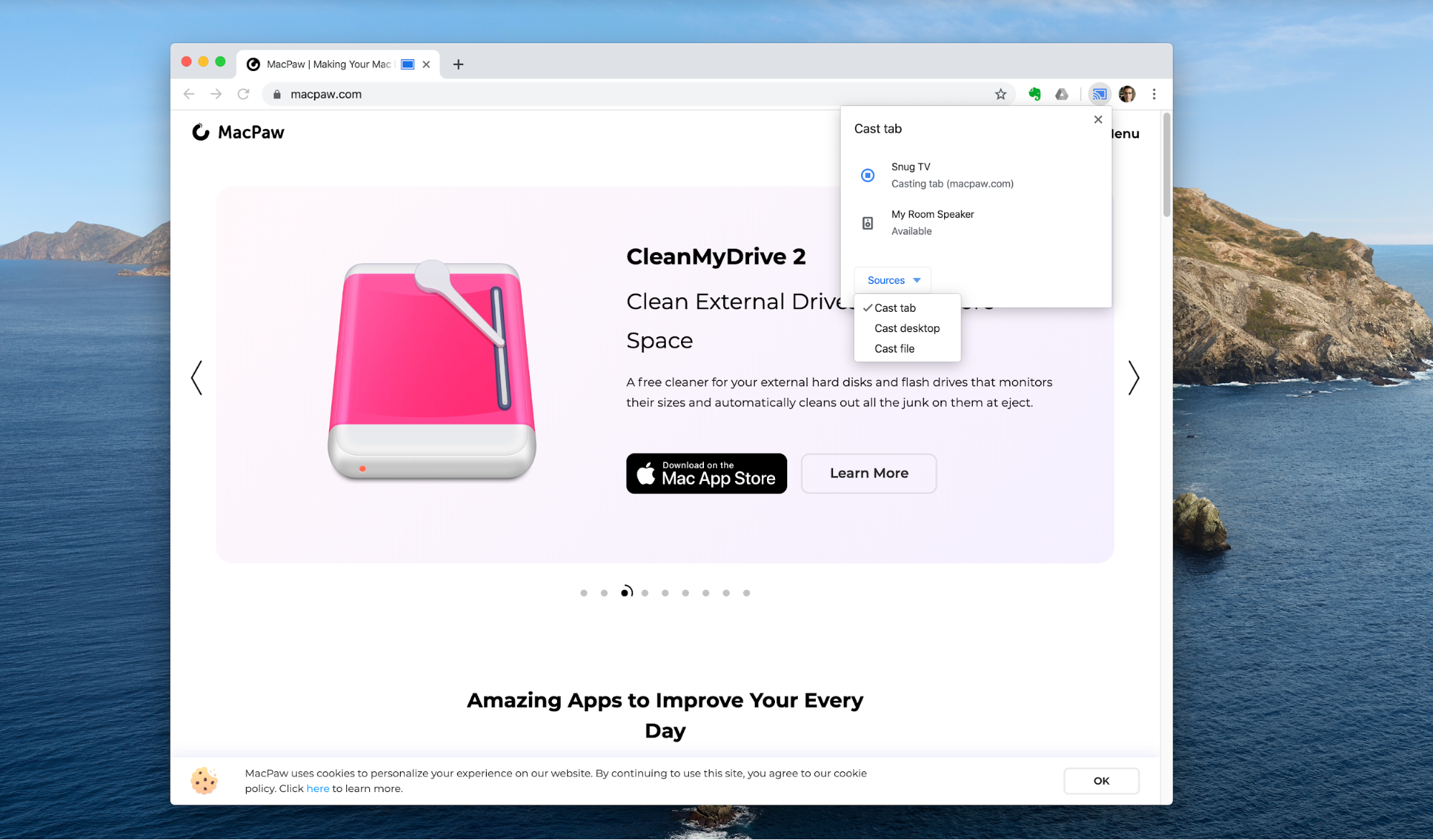Select Cast desktop source option

[905, 328]
